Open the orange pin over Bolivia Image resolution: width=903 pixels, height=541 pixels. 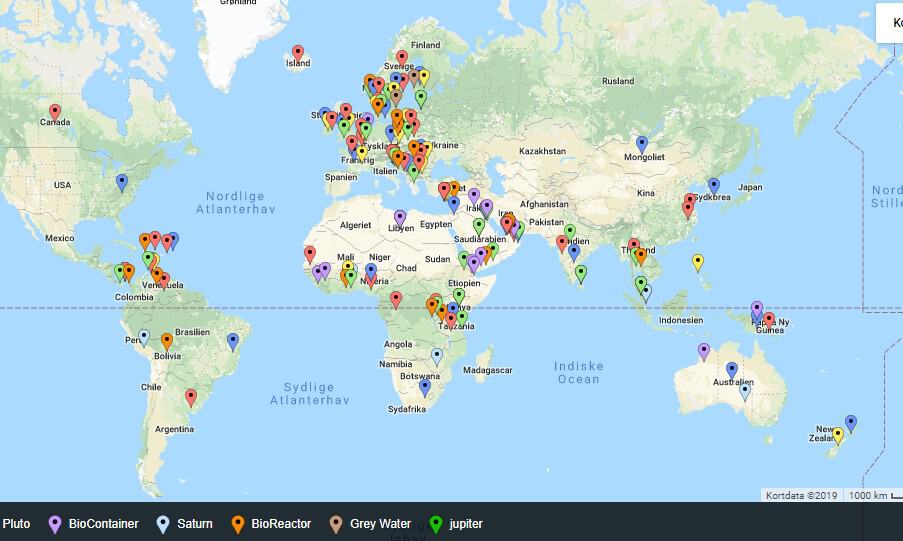(166, 342)
